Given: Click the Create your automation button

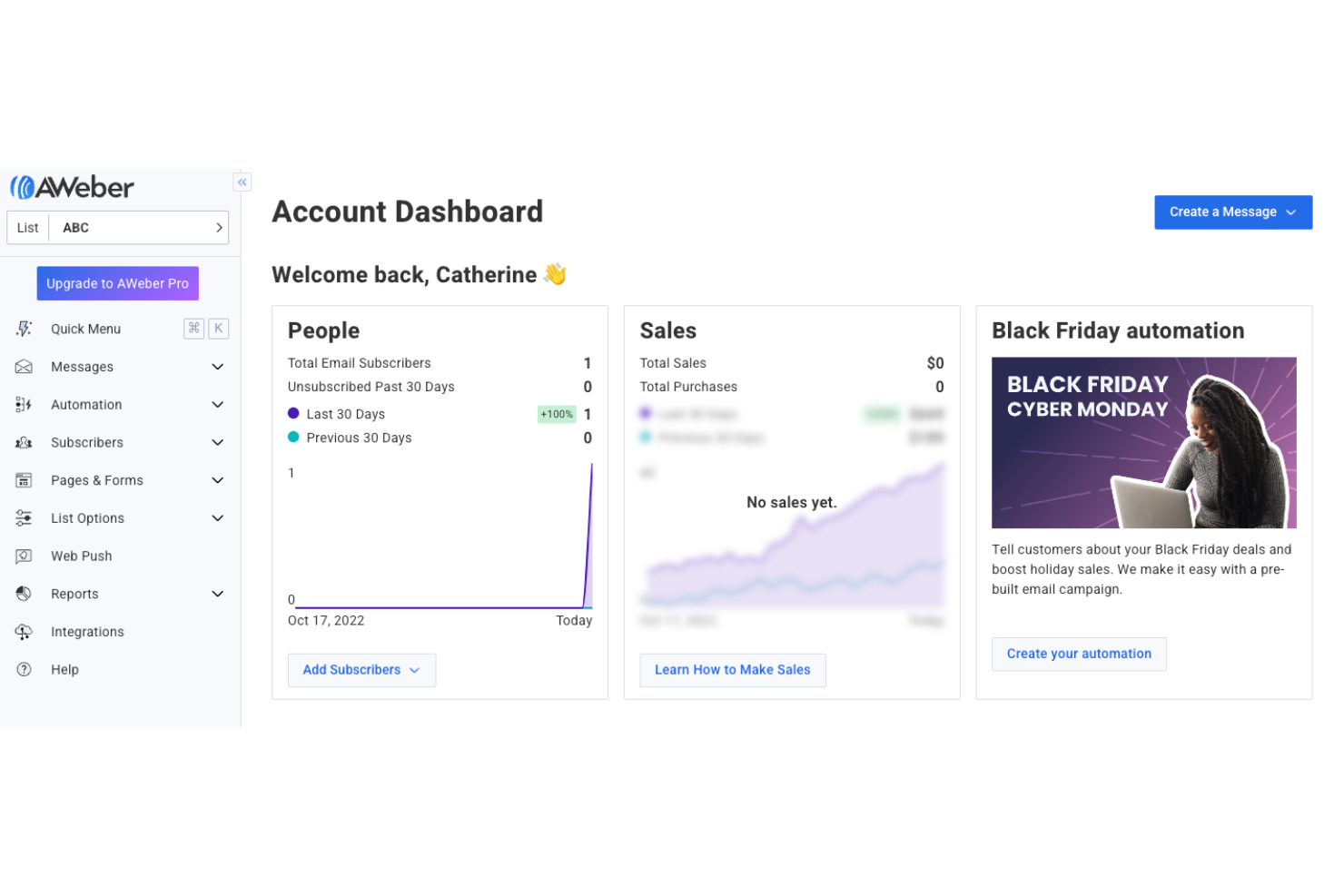Looking at the screenshot, I should pos(1078,654).
